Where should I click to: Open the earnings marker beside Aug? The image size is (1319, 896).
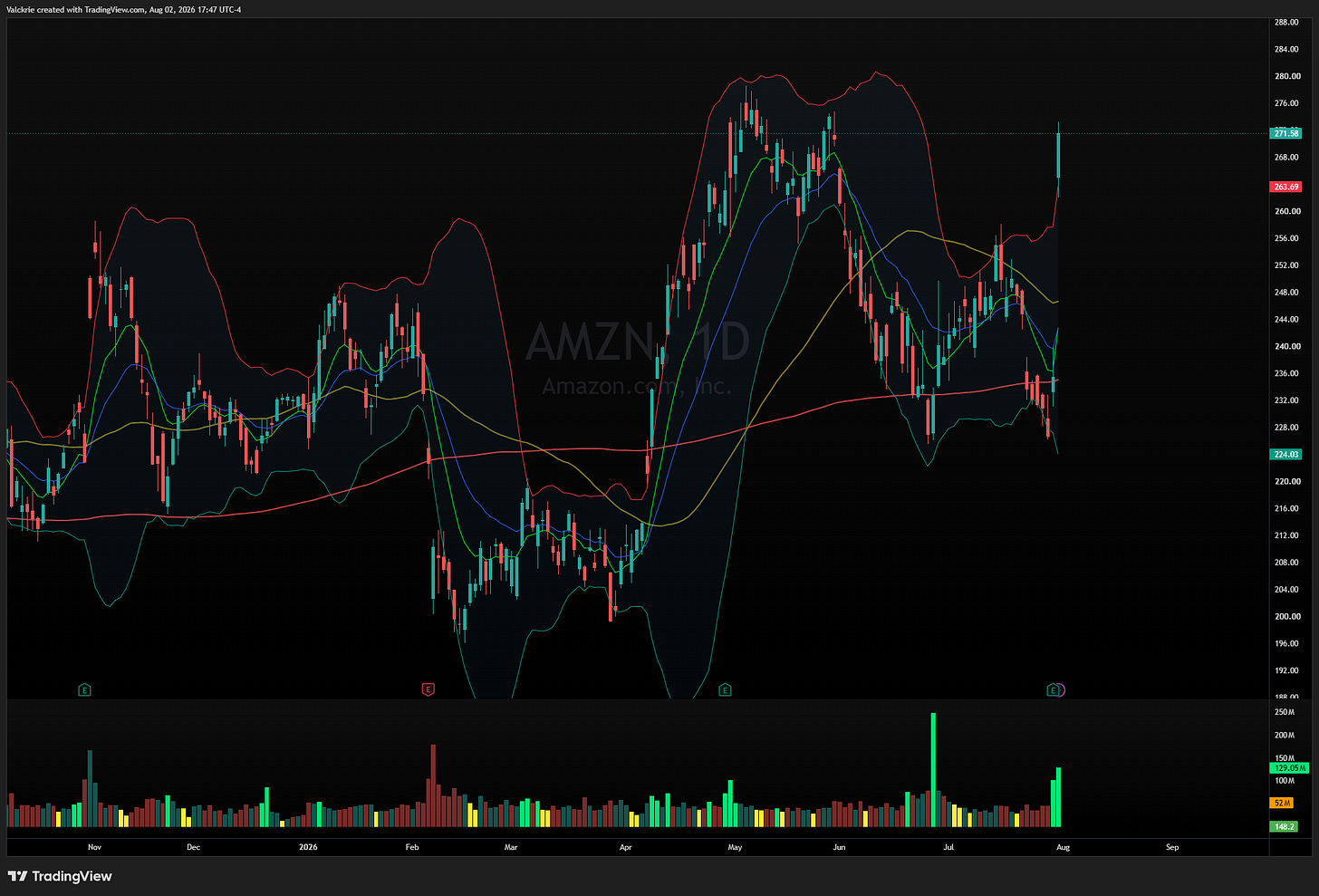coord(1053,690)
